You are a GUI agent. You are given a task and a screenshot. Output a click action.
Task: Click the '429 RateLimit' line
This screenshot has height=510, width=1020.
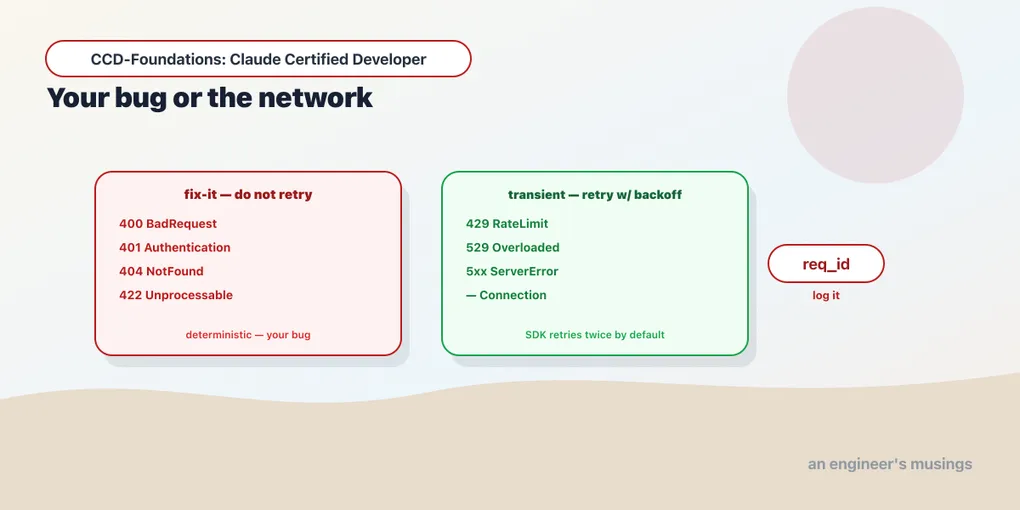point(507,224)
